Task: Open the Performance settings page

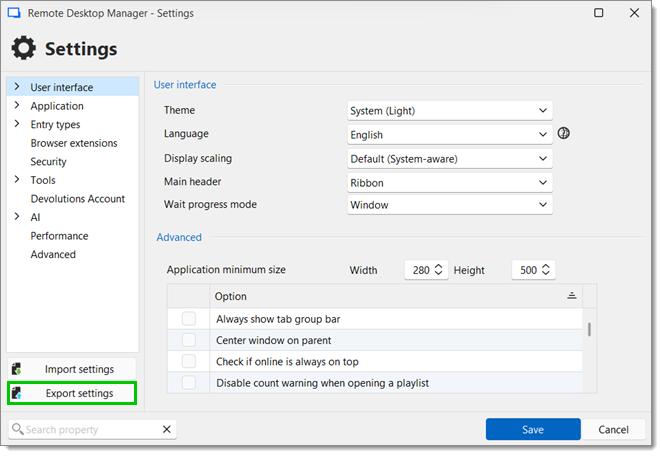Action: 59,236
